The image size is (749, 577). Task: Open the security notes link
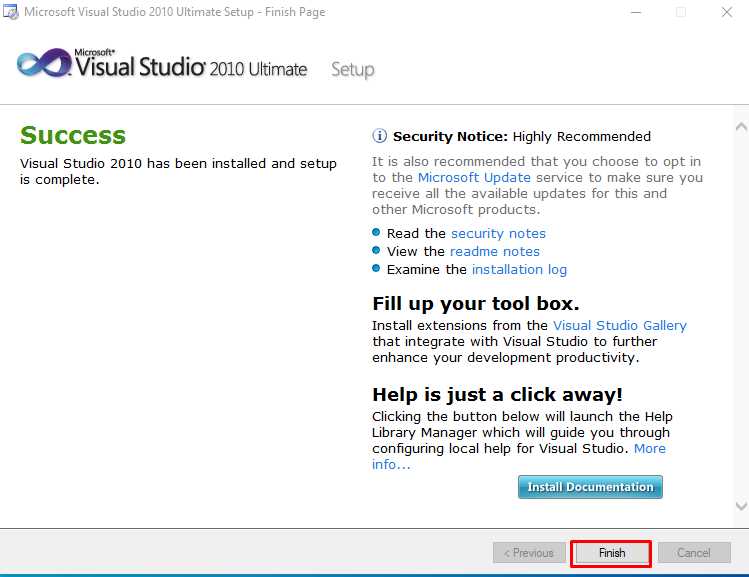pyautogui.click(x=498, y=234)
